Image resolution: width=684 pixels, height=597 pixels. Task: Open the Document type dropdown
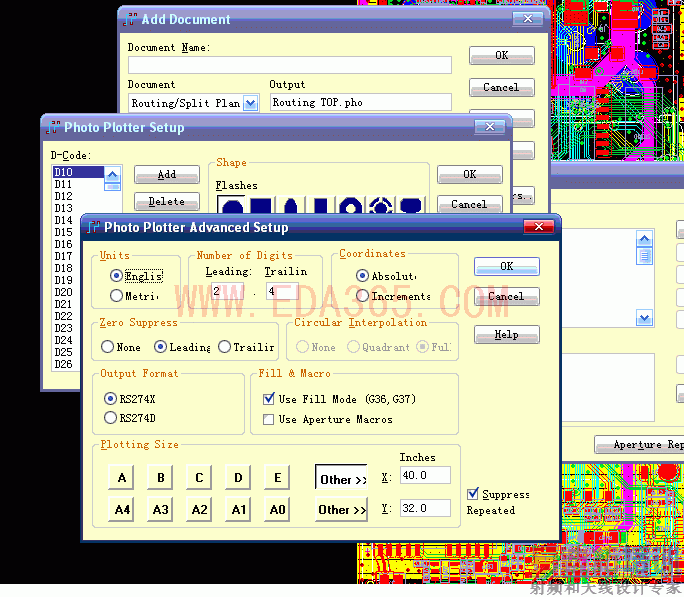click(x=250, y=103)
